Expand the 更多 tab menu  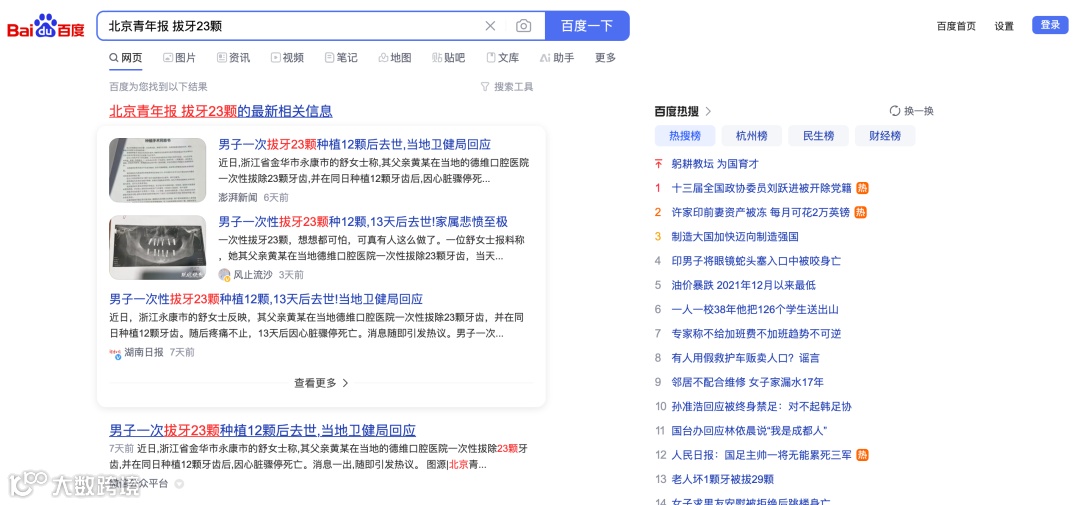(605, 58)
